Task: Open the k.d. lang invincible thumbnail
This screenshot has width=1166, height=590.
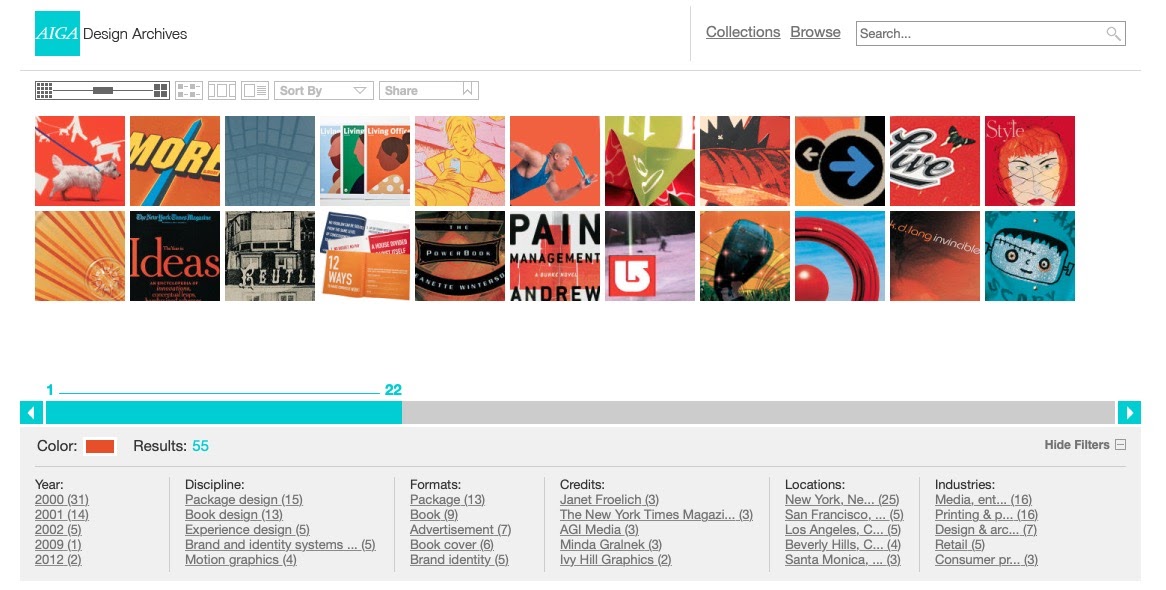Action: (x=935, y=256)
